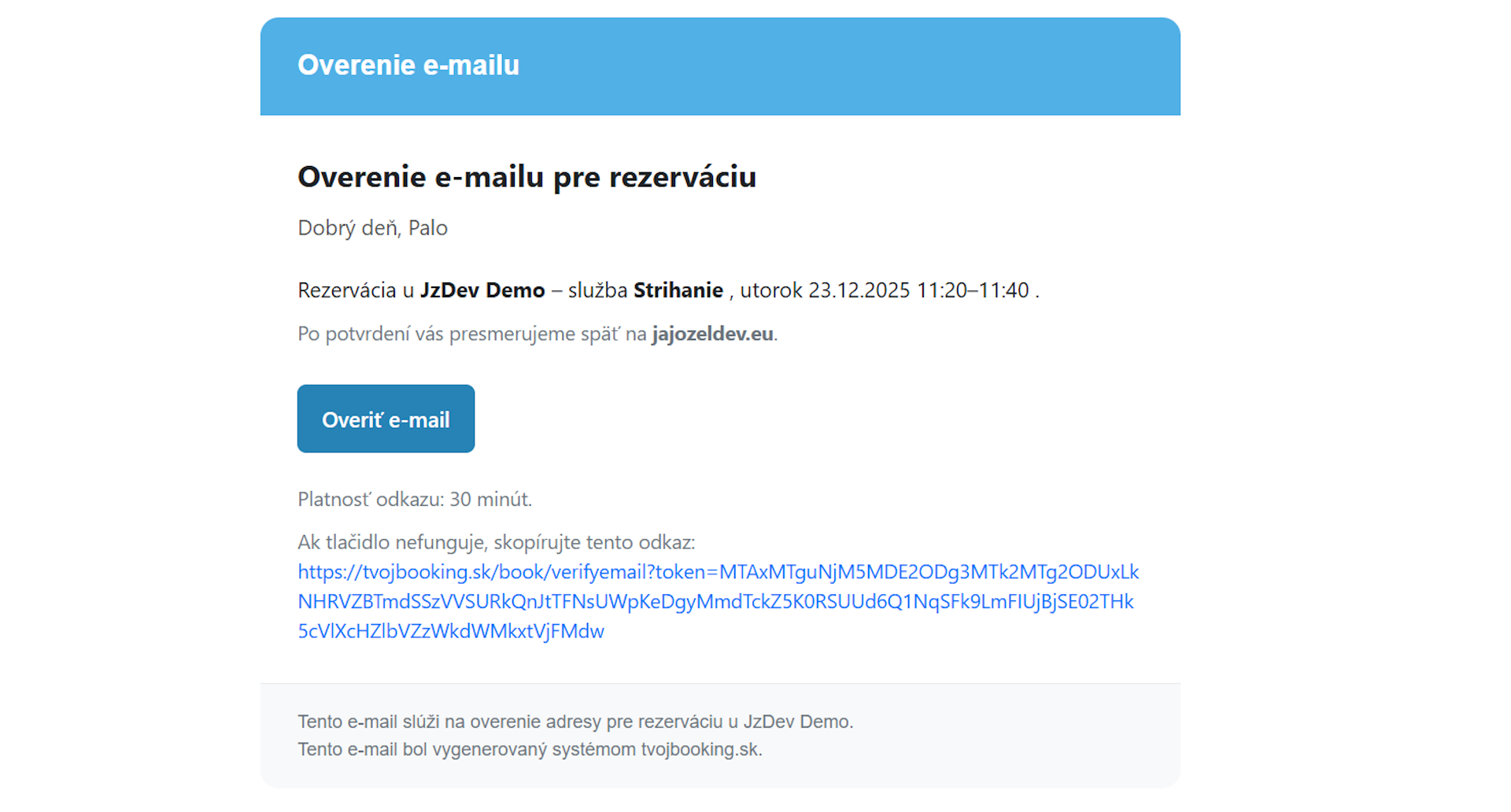Click footer line mentioning systémom tvojbooking.sk

530,749
